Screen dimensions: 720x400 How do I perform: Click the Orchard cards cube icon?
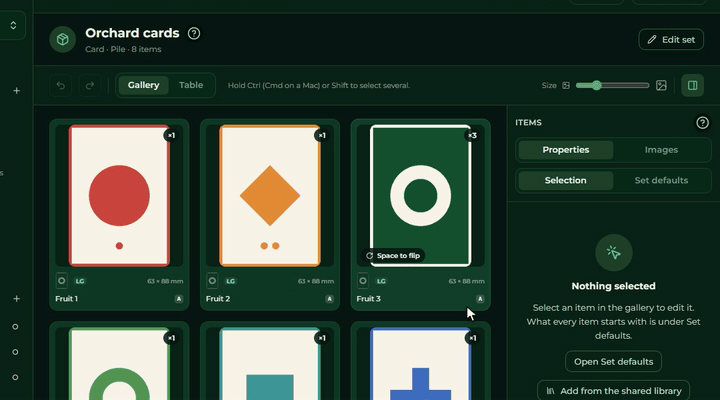[62, 39]
